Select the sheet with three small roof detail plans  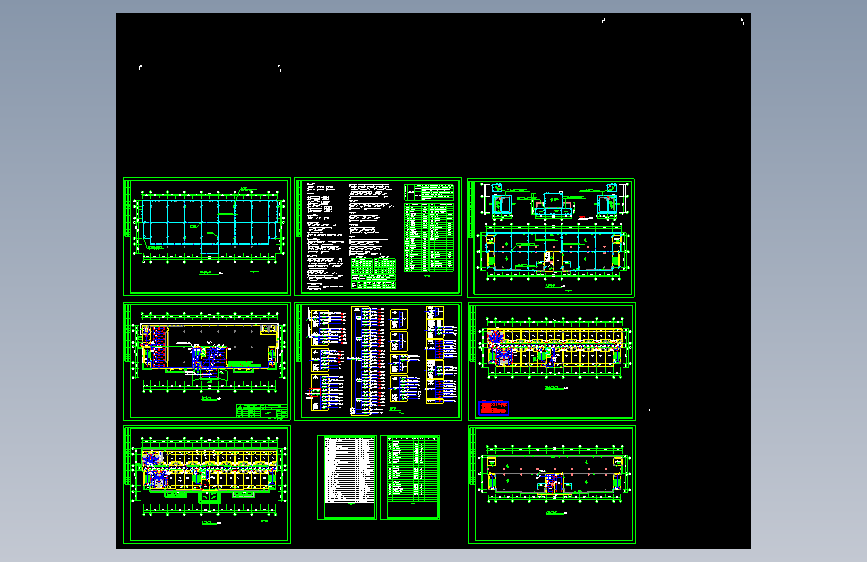click(x=551, y=237)
